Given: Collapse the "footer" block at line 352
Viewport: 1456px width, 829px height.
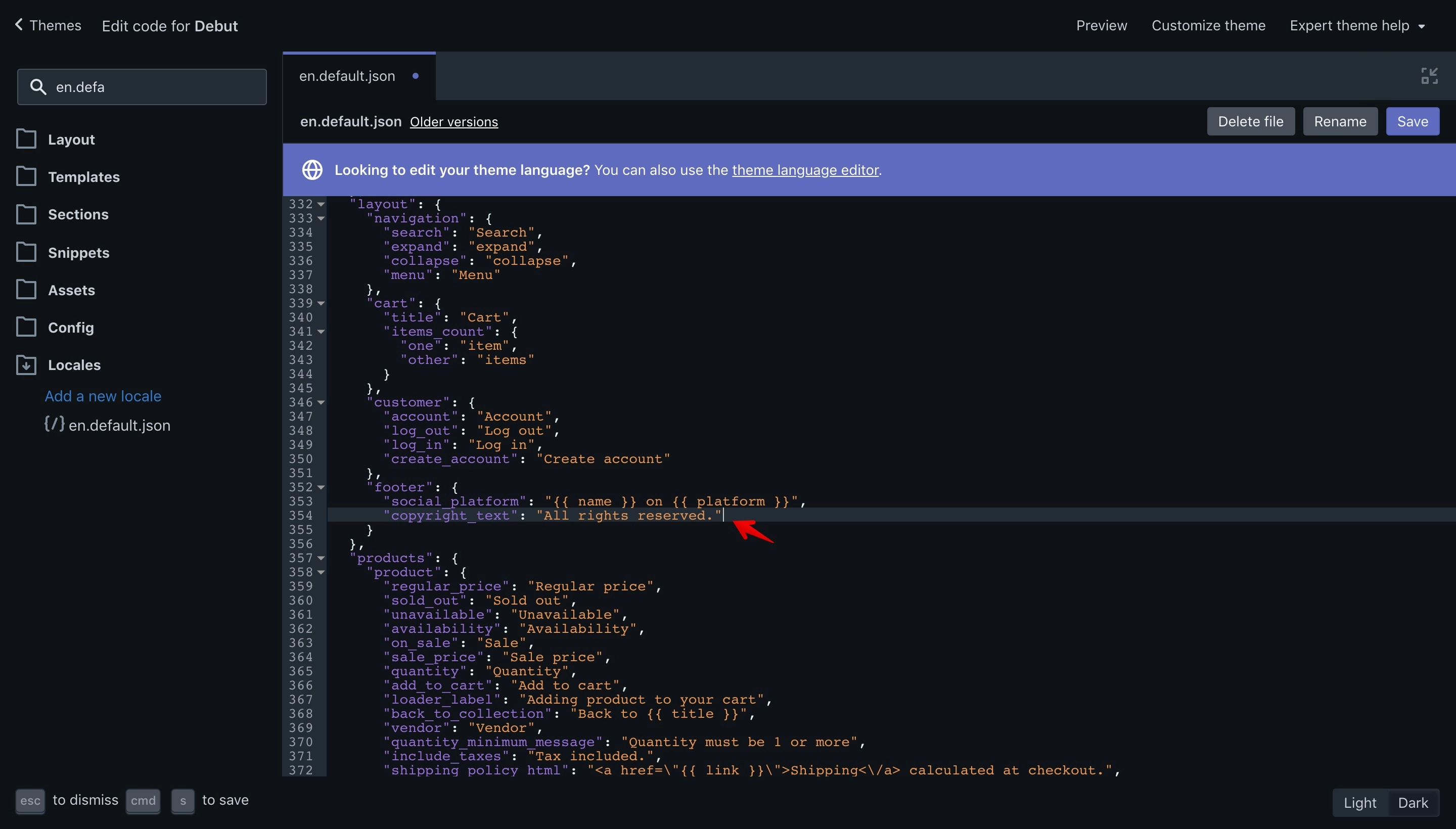Looking at the screenshot, I should pyautogui.click(x=321, y=487).
